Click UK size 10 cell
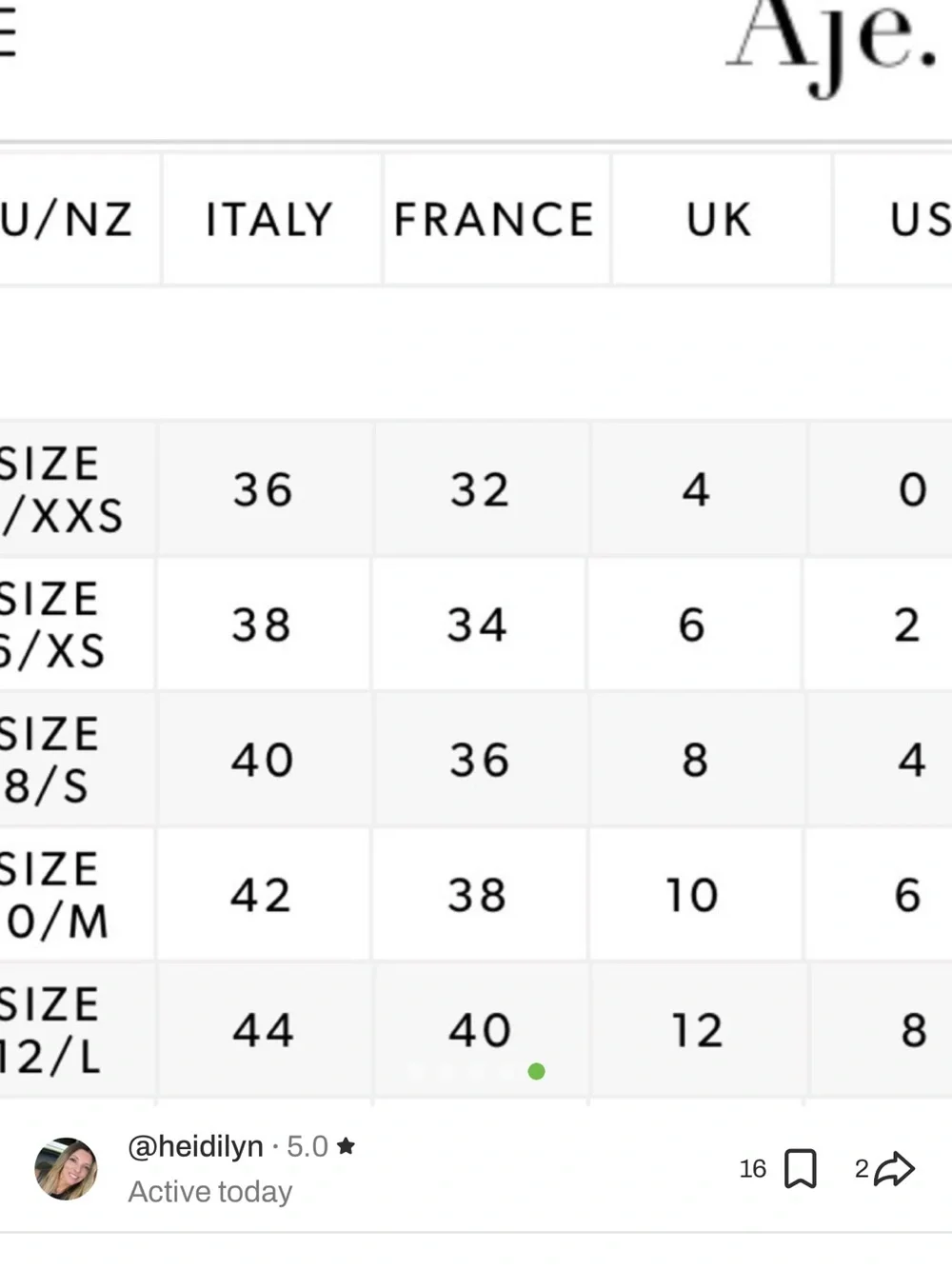This screenshot has height=1269, width=952. pyautogui.click(x=693, y=895)
